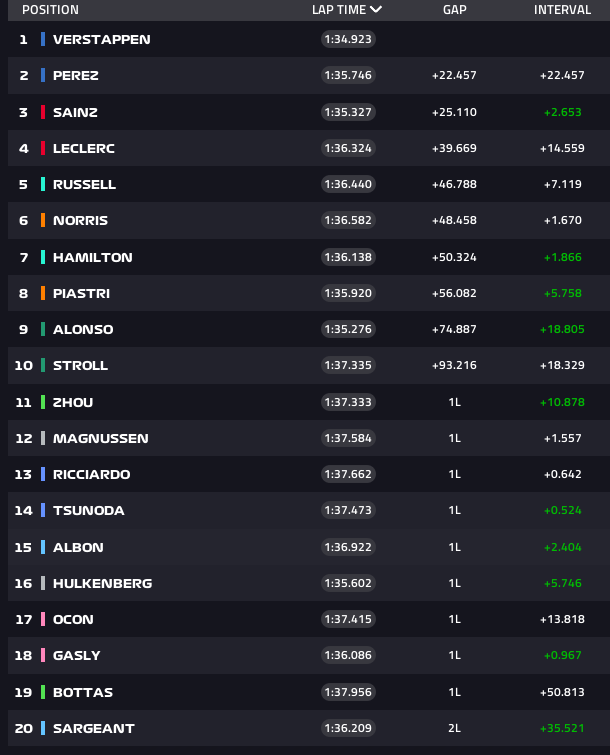610x755 pixels.
Task: Open the ALONSO driver entry
Action: pos(83,329)
